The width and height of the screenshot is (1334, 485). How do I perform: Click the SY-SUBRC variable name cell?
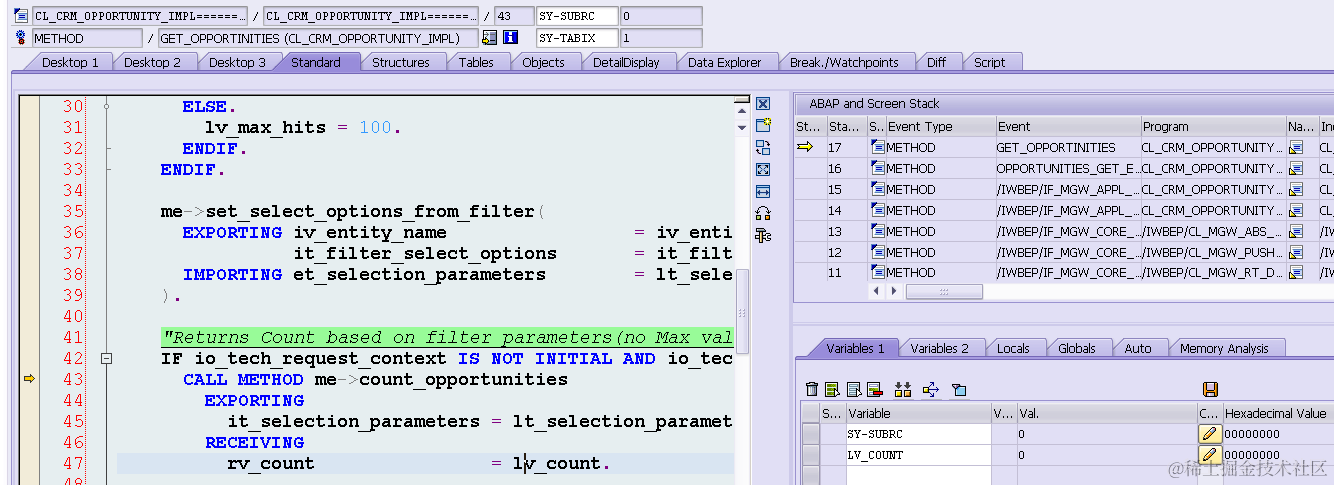pyautogui.click(x=918, y=434)
